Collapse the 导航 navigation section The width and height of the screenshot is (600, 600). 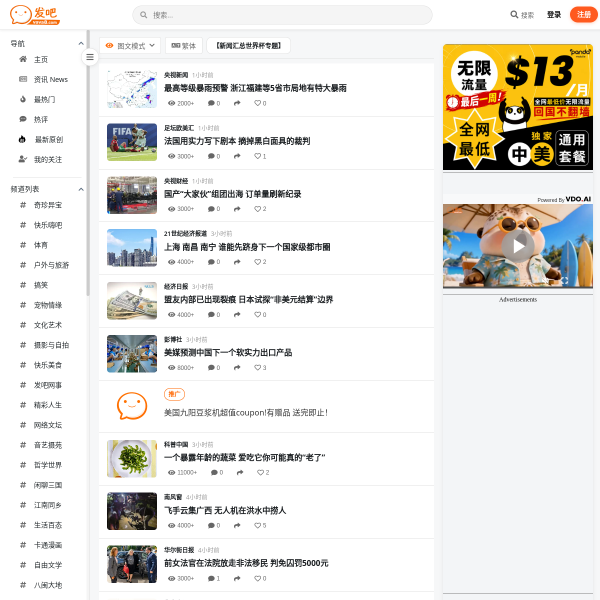(x=81, y=44)
